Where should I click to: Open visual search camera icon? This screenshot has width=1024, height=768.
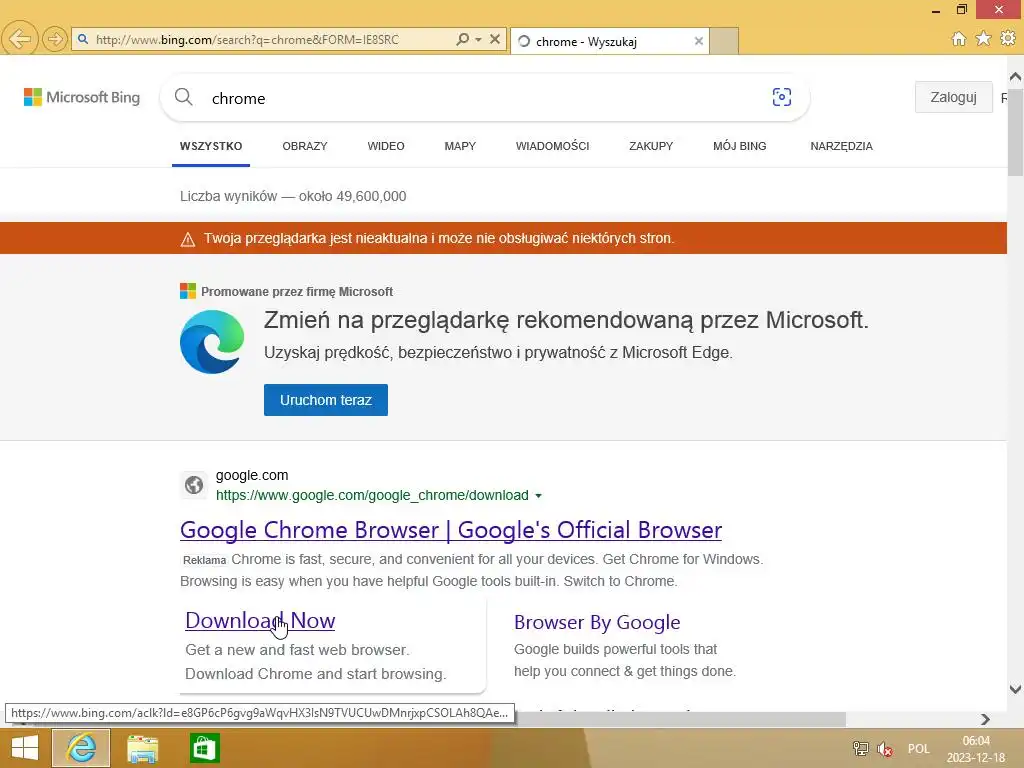click(x=782, y=97)
